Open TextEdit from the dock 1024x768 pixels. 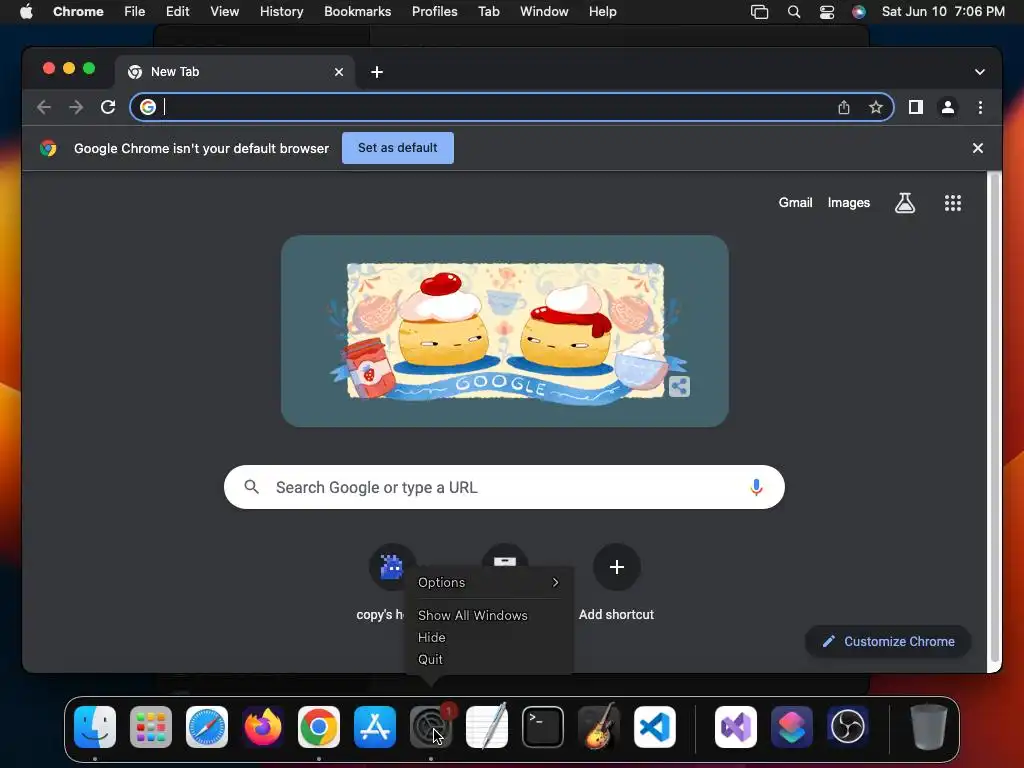coord(487,727)
